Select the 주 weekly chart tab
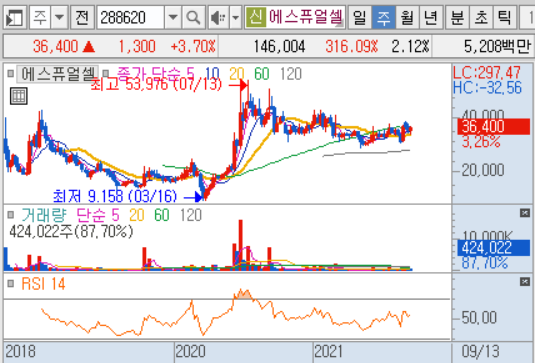This screenshot has width=535, height=363. [x=384, y=17]
